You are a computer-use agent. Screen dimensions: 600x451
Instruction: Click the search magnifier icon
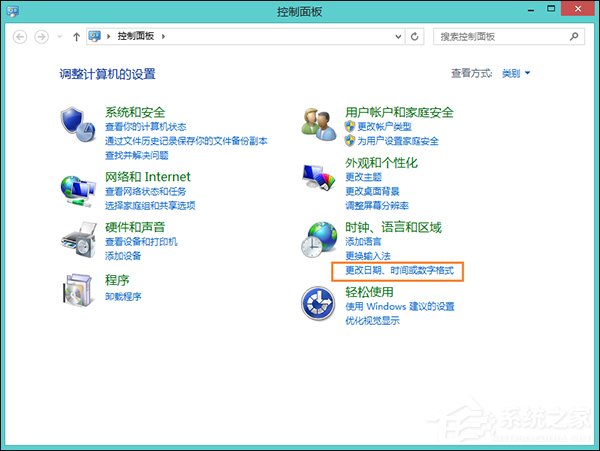tap(574, 36)
